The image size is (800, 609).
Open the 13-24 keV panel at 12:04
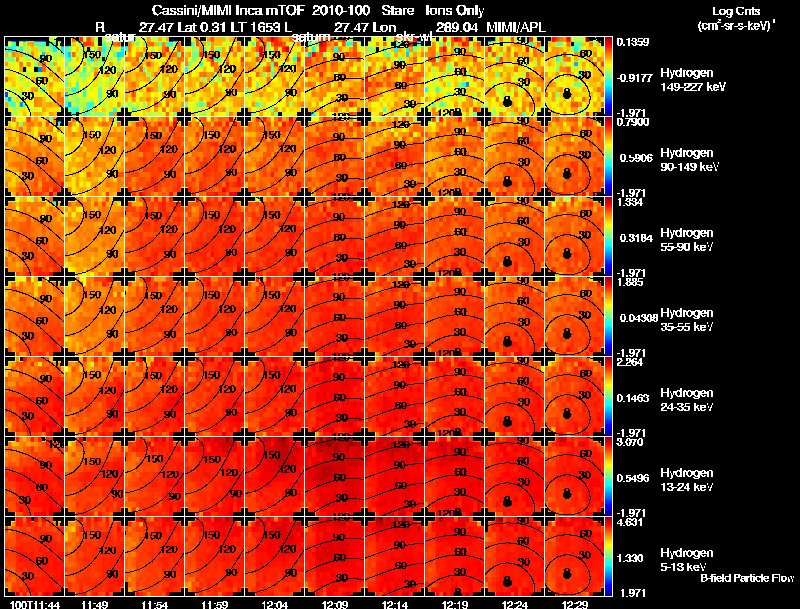274,476
